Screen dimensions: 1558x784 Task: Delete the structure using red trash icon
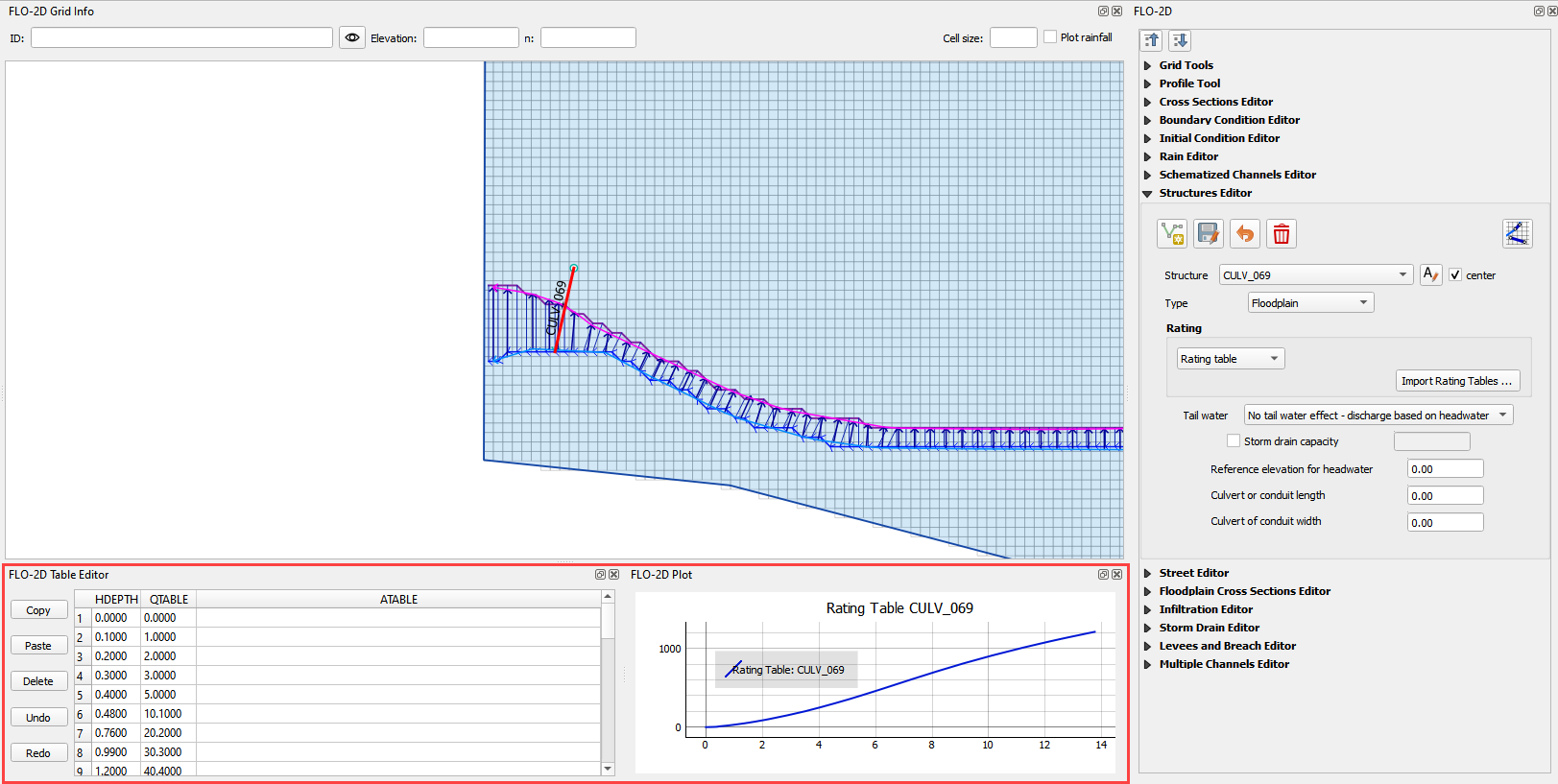1282,234
